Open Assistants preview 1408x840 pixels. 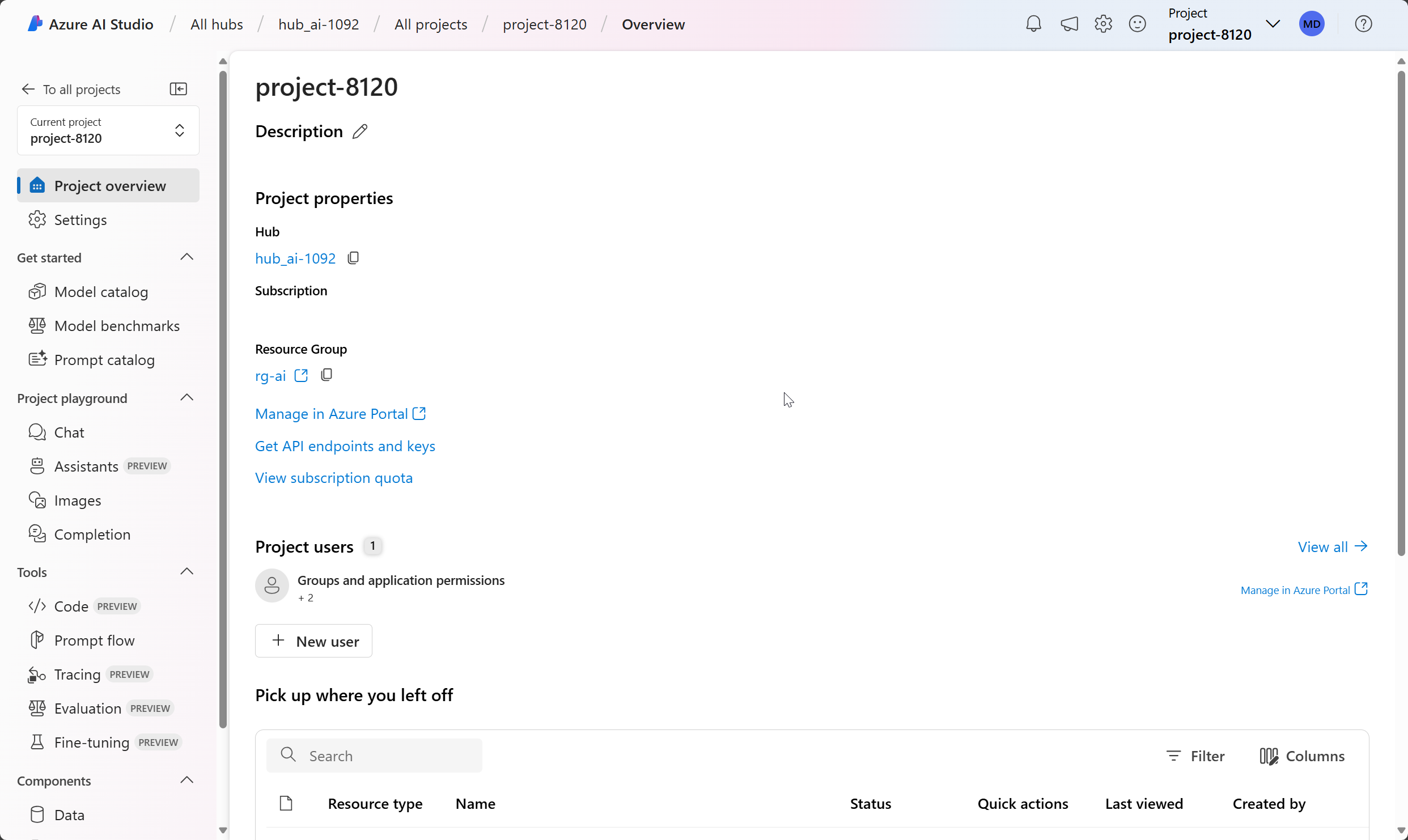click(x=108, y=466)
